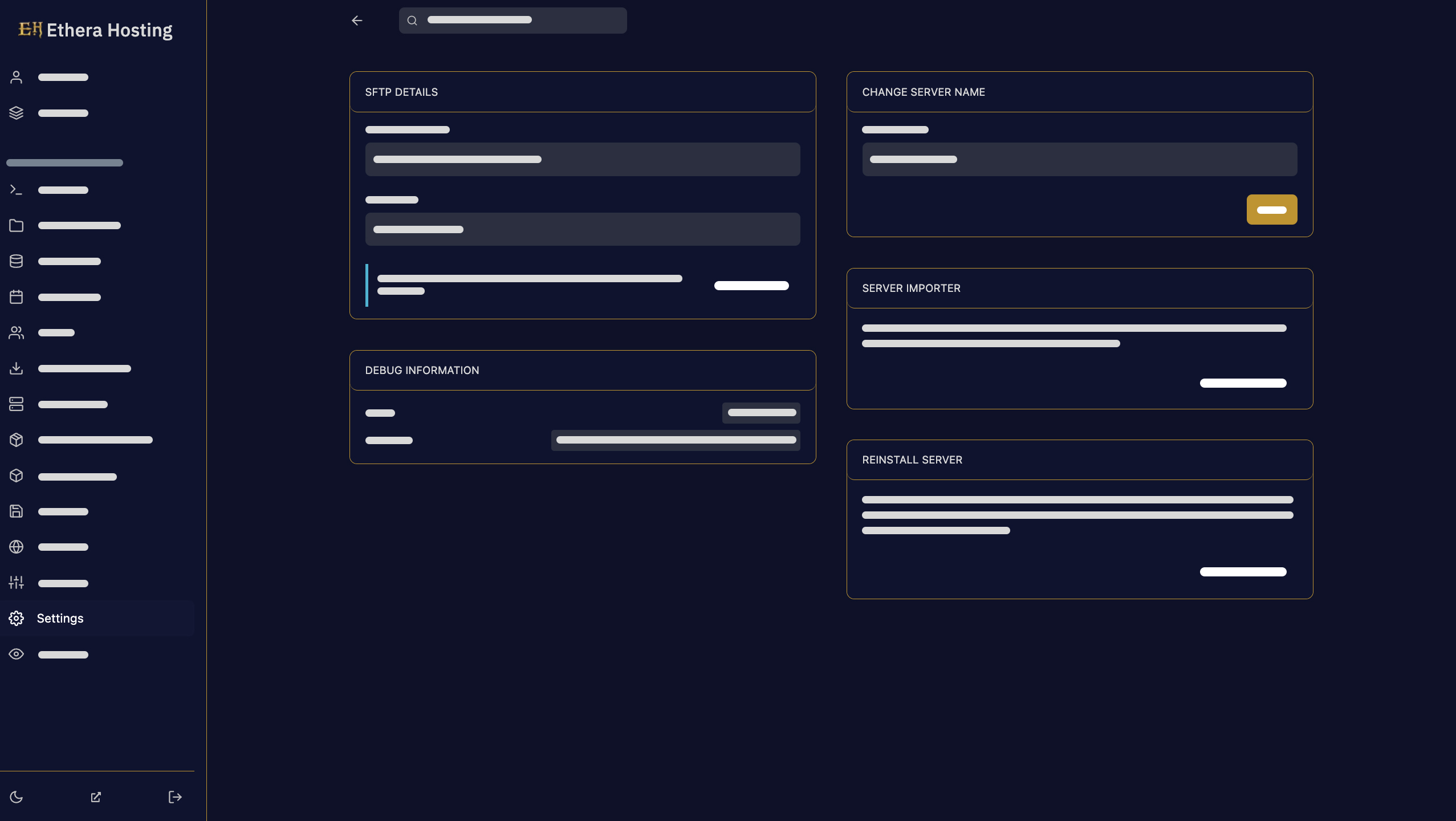
Task: Click the back arrow near the search bar
Action: [356, 21]
